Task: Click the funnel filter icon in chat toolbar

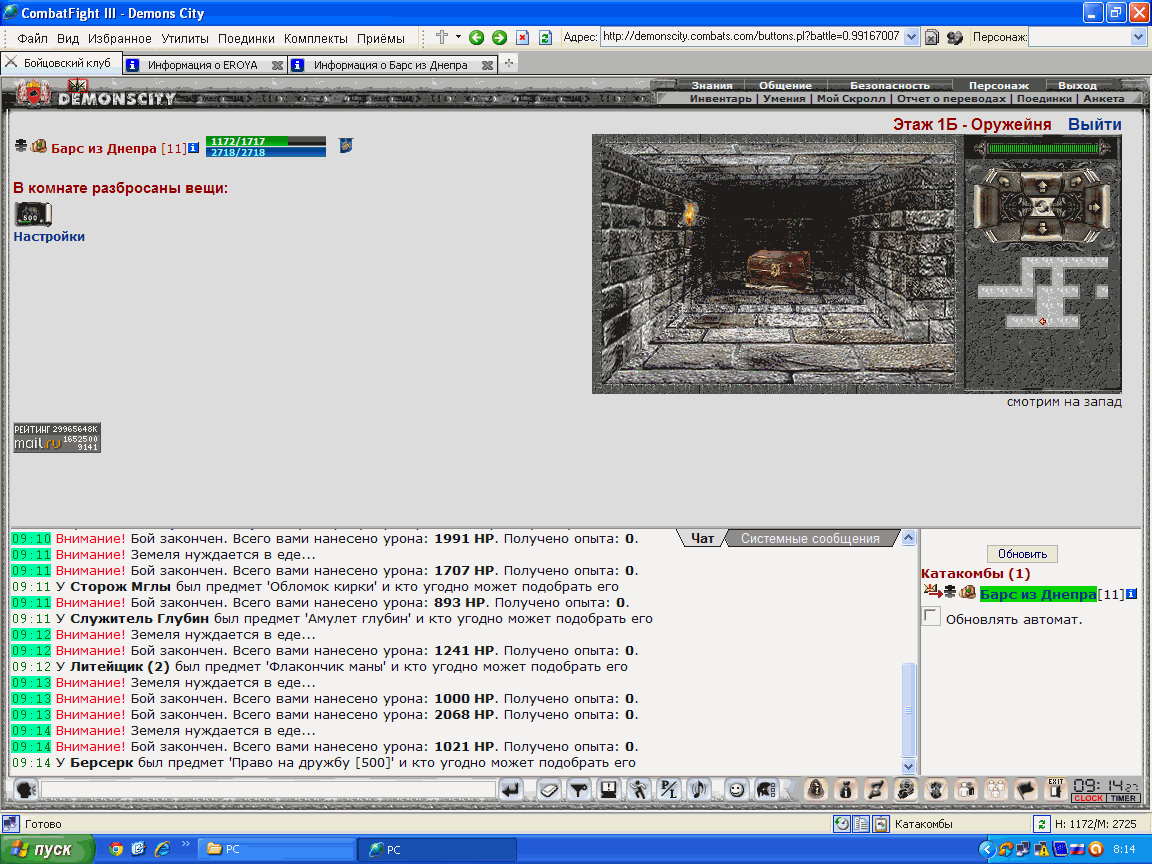Action: click(579, 790)
